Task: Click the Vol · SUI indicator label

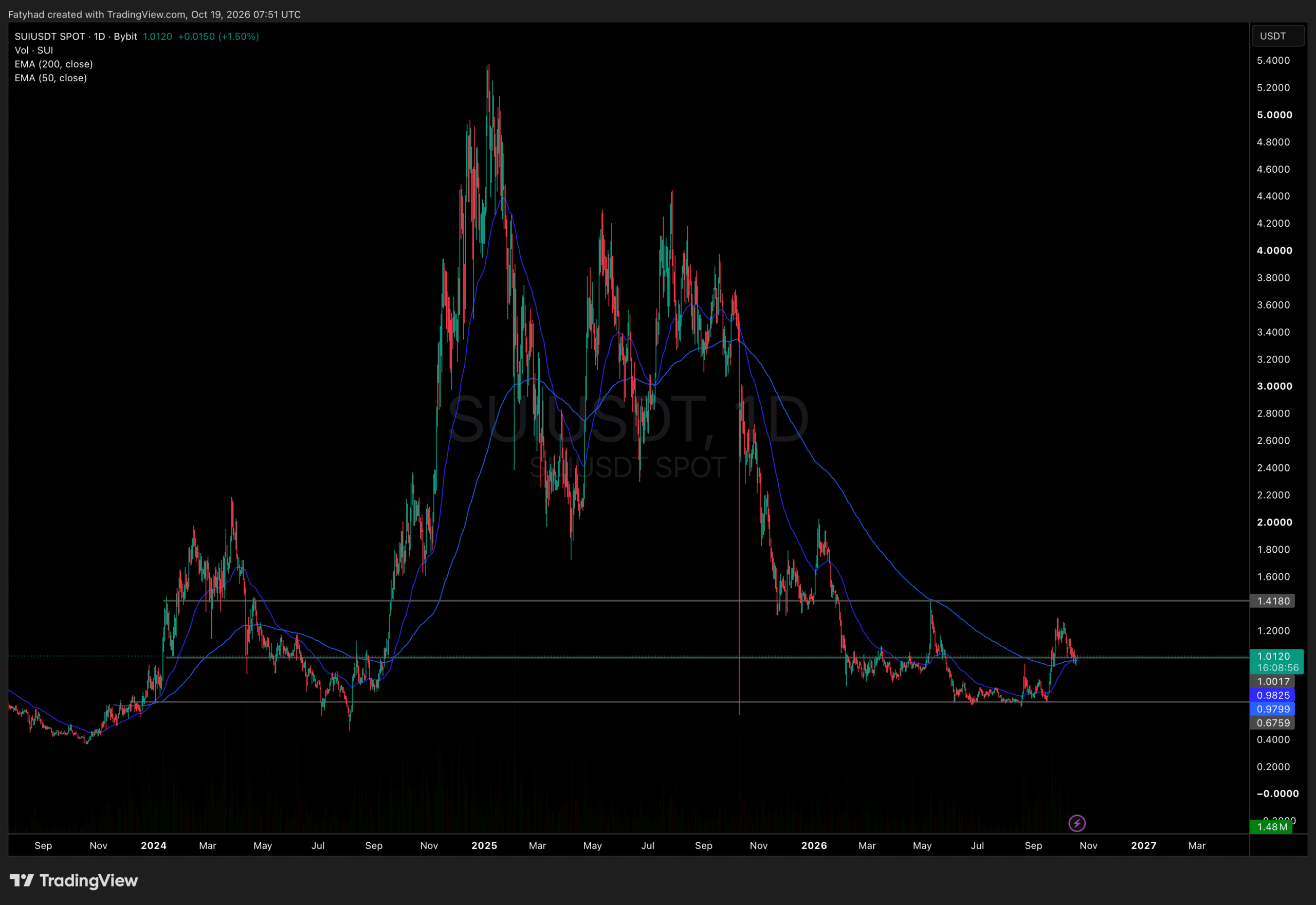Action: pyautogui.click(x=34, y=50)
